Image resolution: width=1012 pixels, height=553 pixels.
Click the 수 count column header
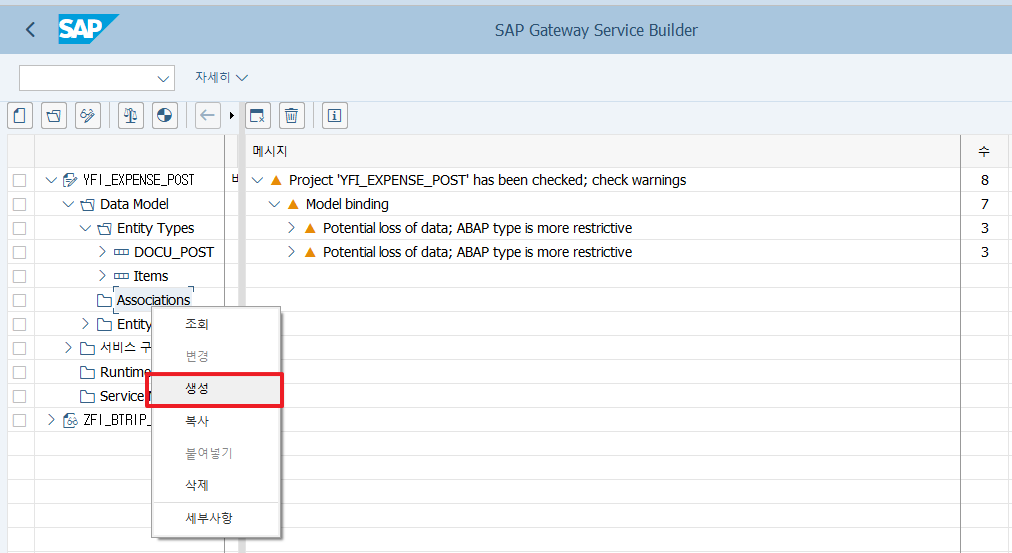pyautogui.click(x=984, y=151)
